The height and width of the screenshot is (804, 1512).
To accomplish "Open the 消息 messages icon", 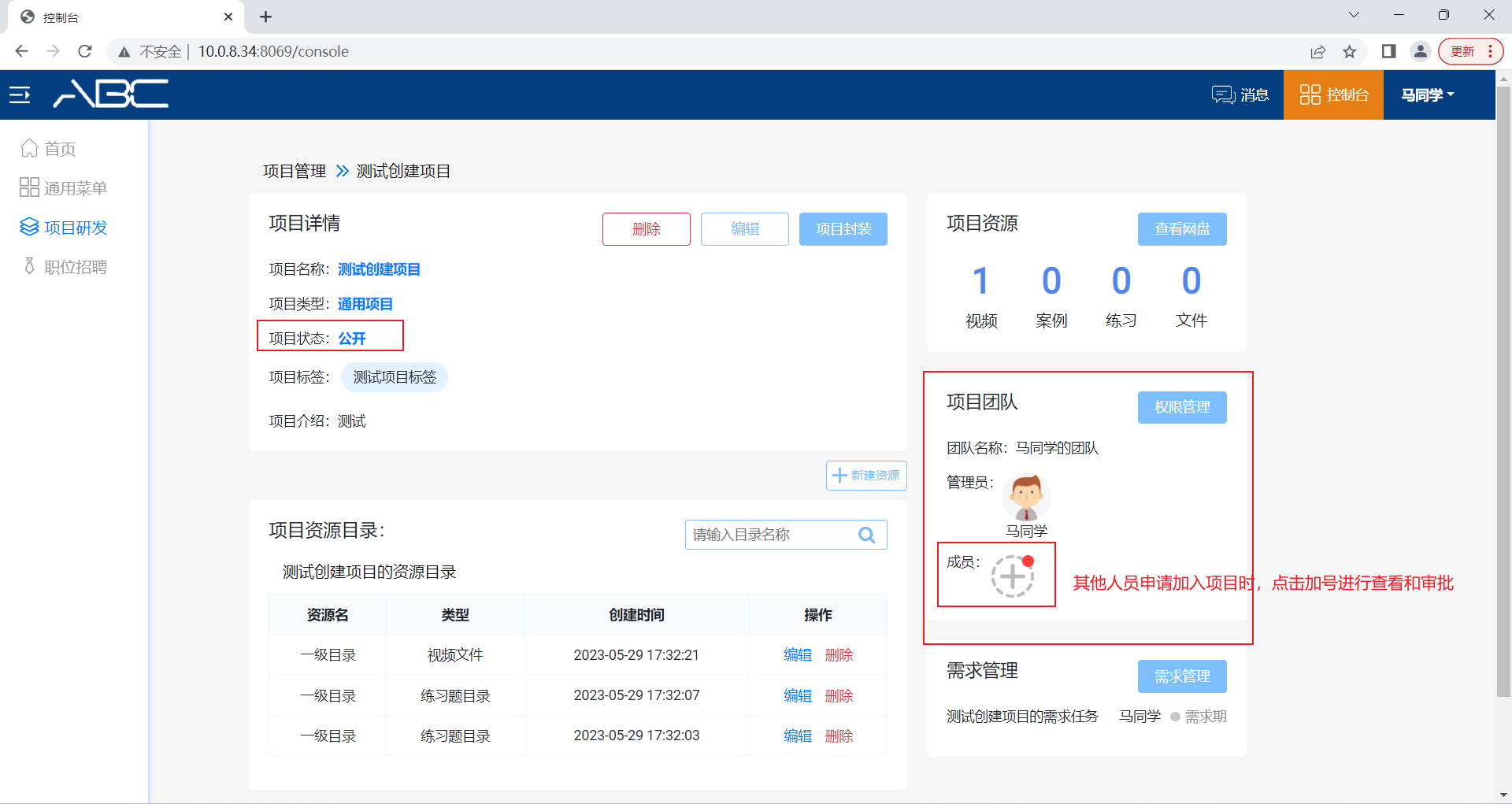I will [1240, 95].
